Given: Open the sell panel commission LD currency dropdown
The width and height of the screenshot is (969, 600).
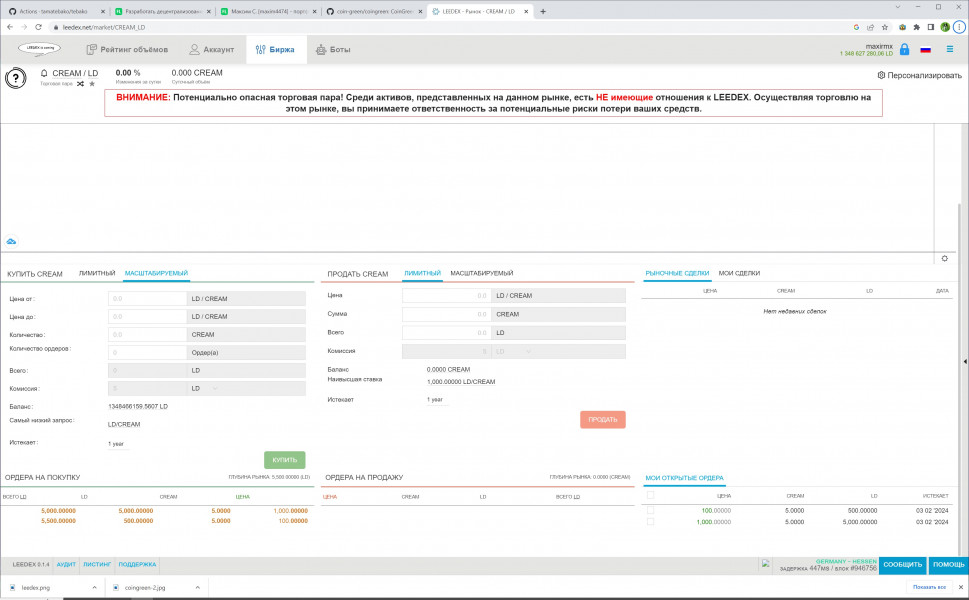Looking at the screenshot, I should click(512, 351).
